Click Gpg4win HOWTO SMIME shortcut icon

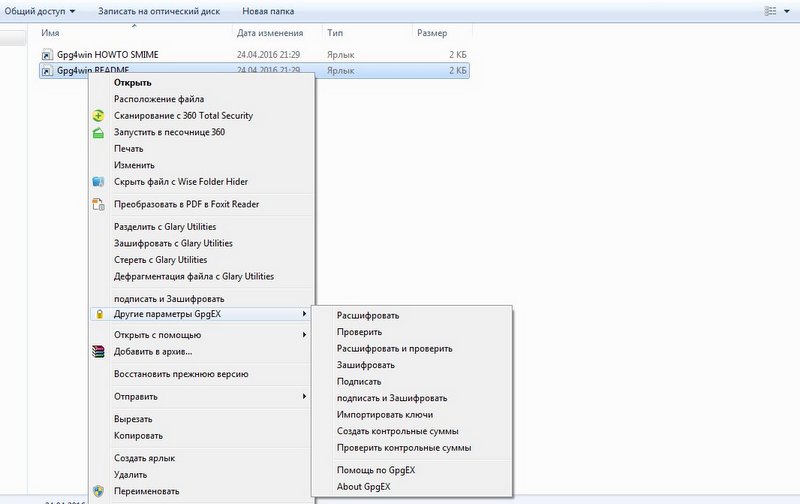click(46, 55)
